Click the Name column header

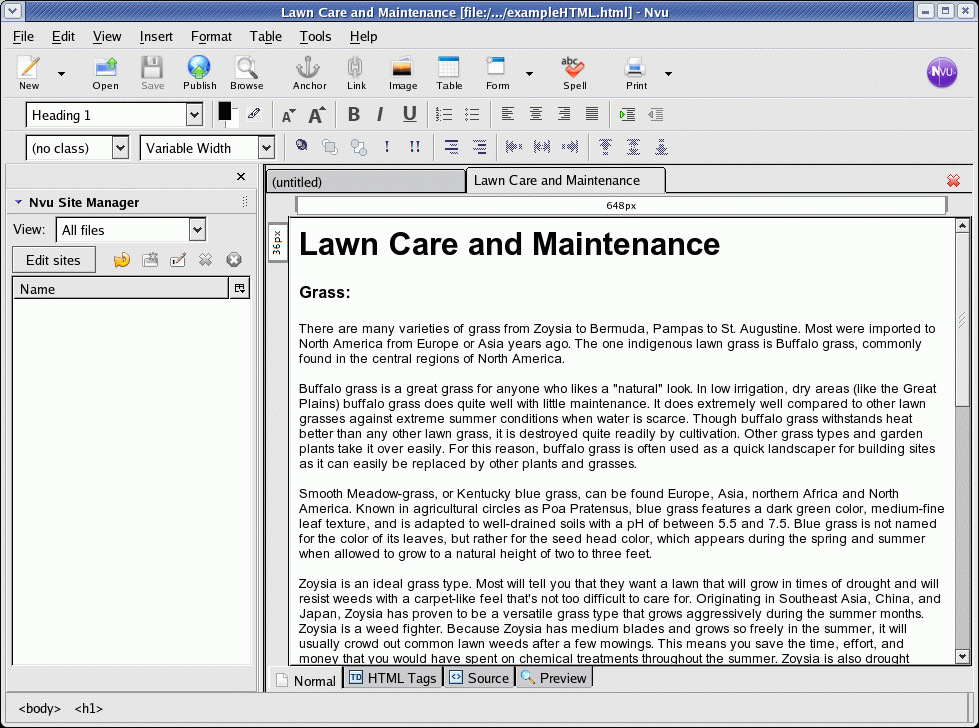point(120,289)
